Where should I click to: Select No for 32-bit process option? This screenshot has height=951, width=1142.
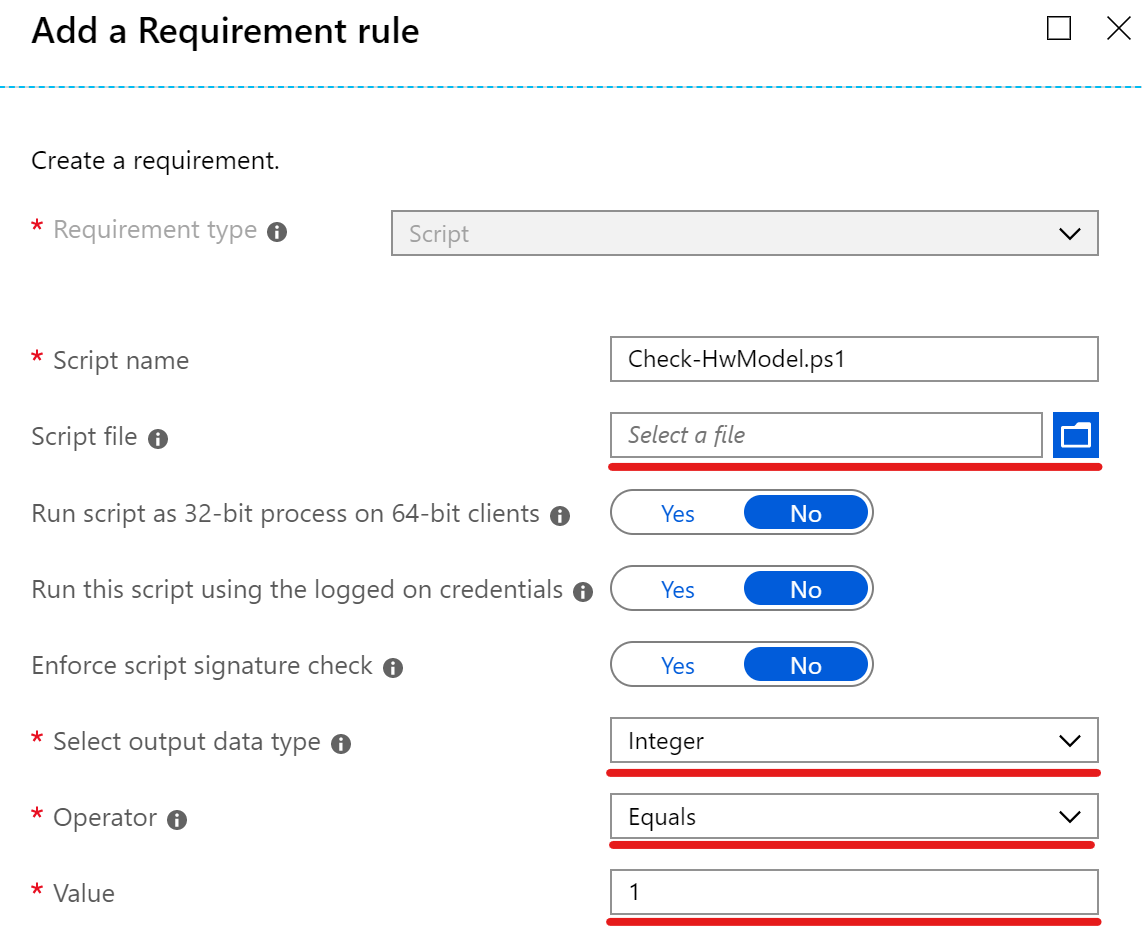tap(805, 514)
